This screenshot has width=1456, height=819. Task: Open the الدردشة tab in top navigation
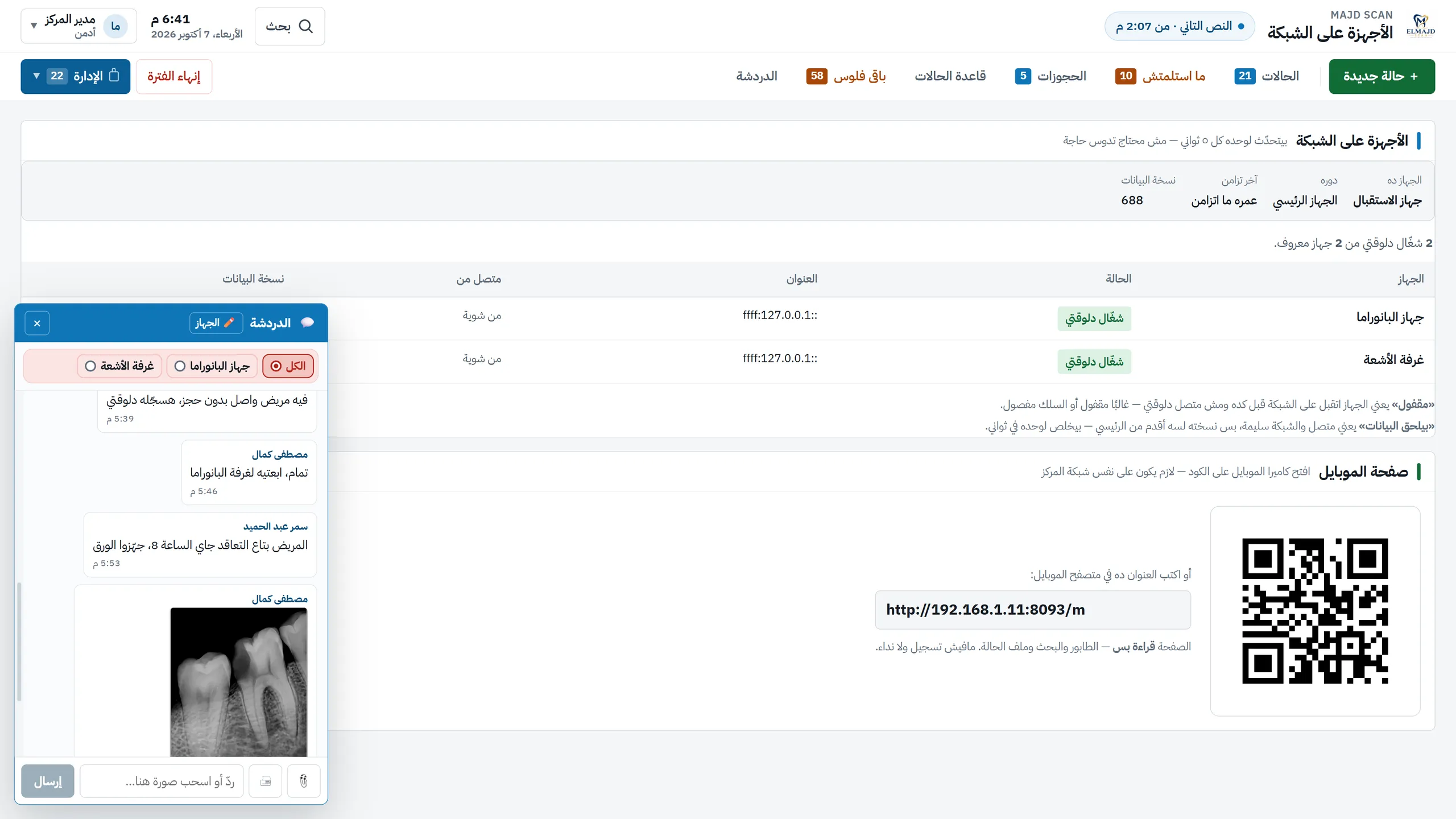(756, 76)
